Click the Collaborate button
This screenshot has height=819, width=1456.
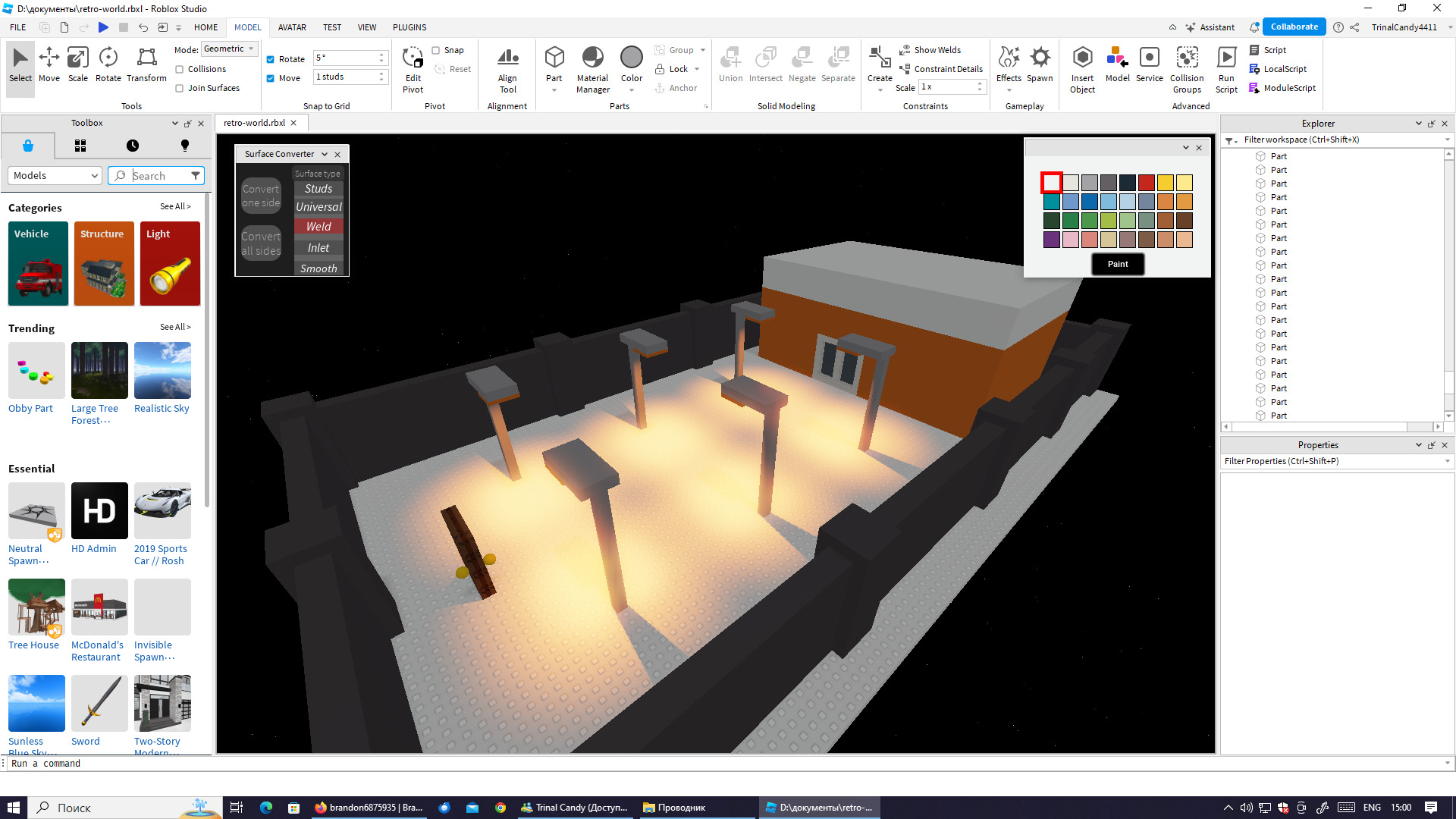1294,27
